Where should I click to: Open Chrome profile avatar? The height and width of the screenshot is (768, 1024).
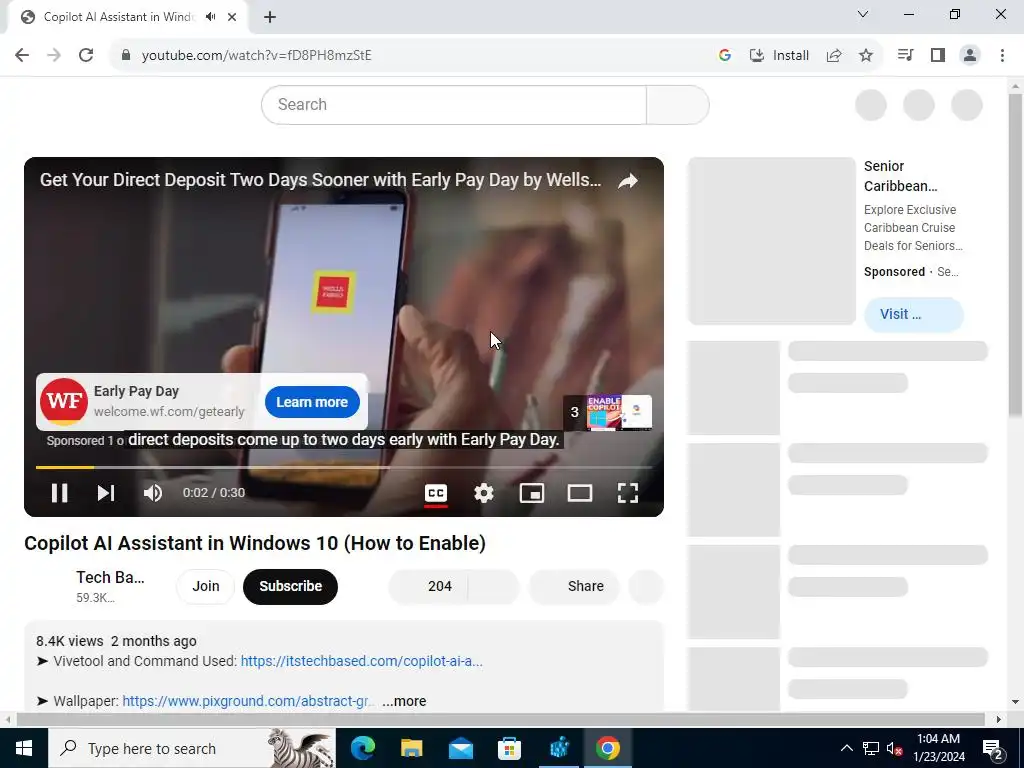(x=970, y=56)
